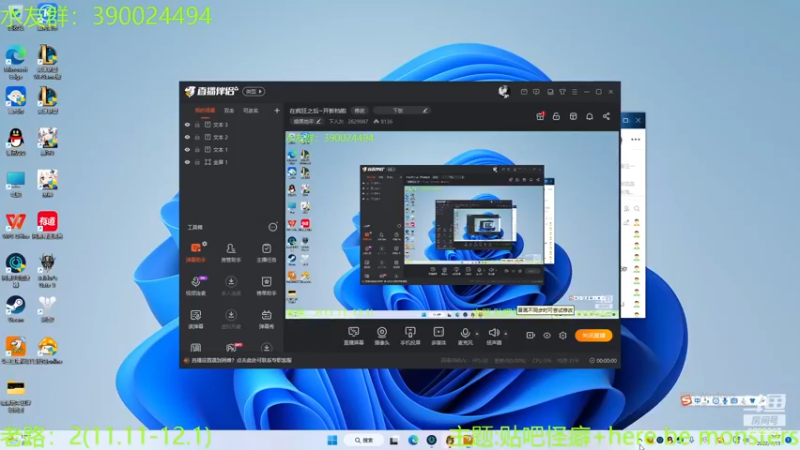Viewport: 800px width, 450px height.
Task: Open the 虚拟形象 download tool
Action: (231, 319)
